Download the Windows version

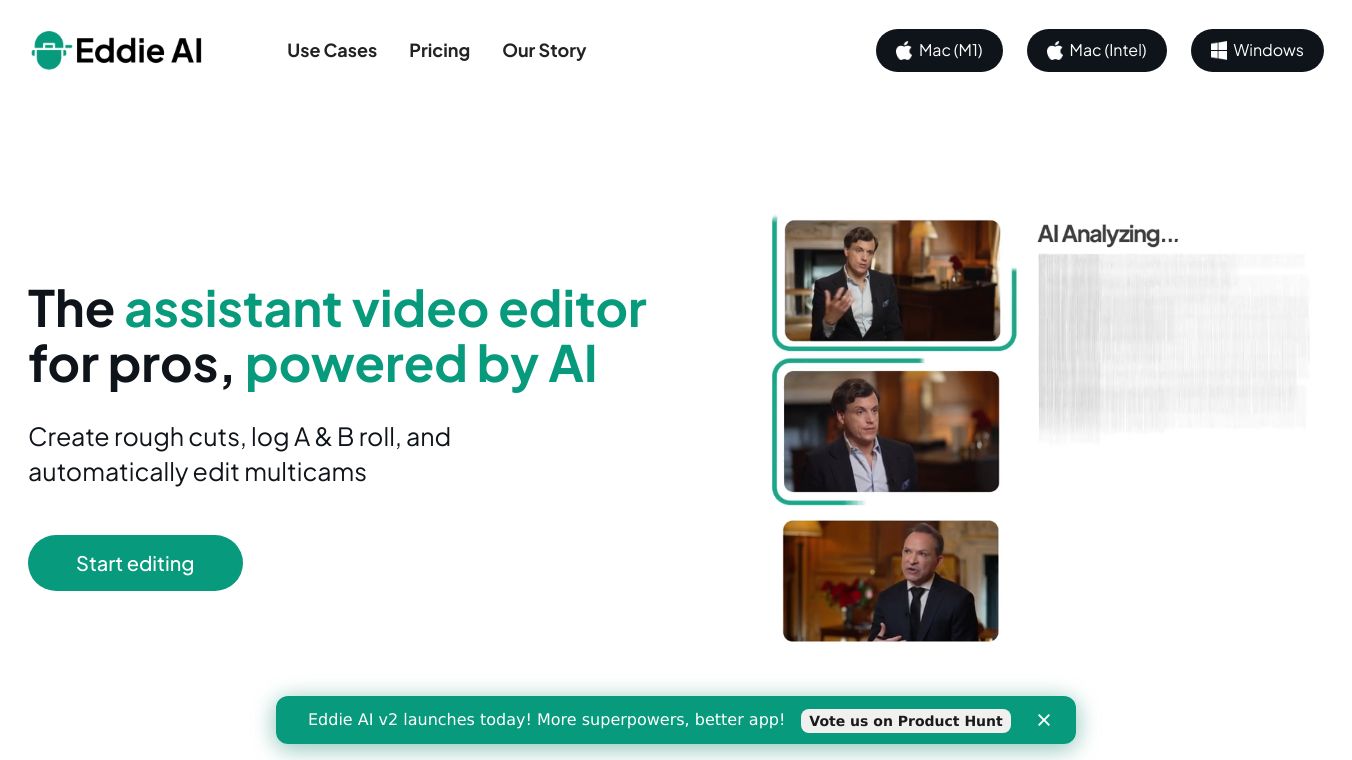[x=1257, y=51]
